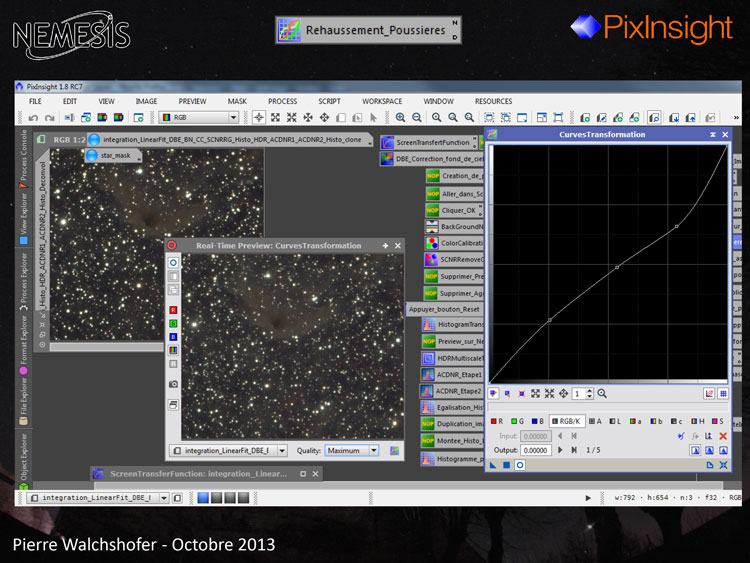Select the Duplication_im process icon

[452, 424]
